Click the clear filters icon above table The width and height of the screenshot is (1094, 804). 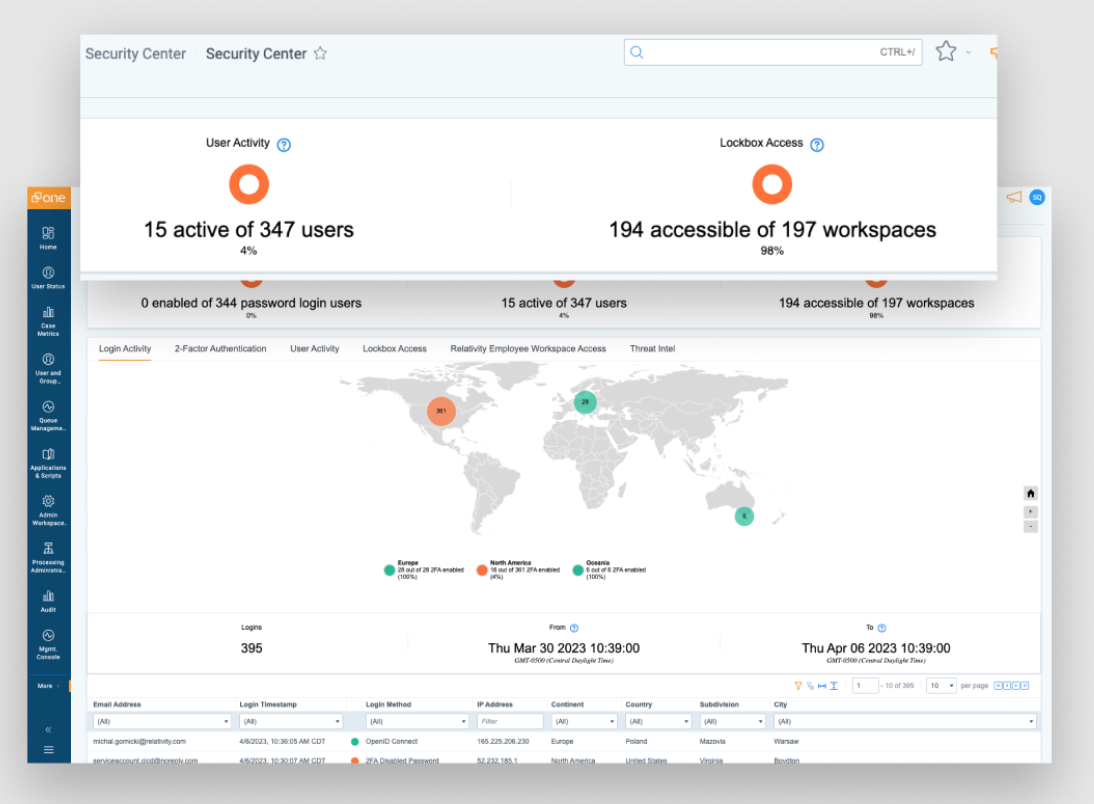point(810,686)
